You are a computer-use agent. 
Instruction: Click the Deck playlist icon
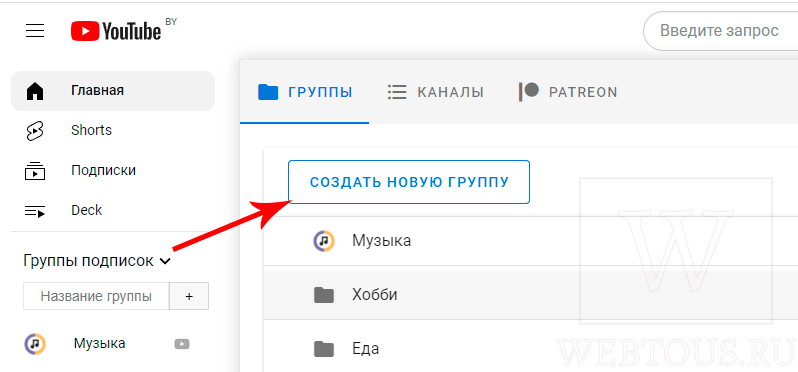35,210
